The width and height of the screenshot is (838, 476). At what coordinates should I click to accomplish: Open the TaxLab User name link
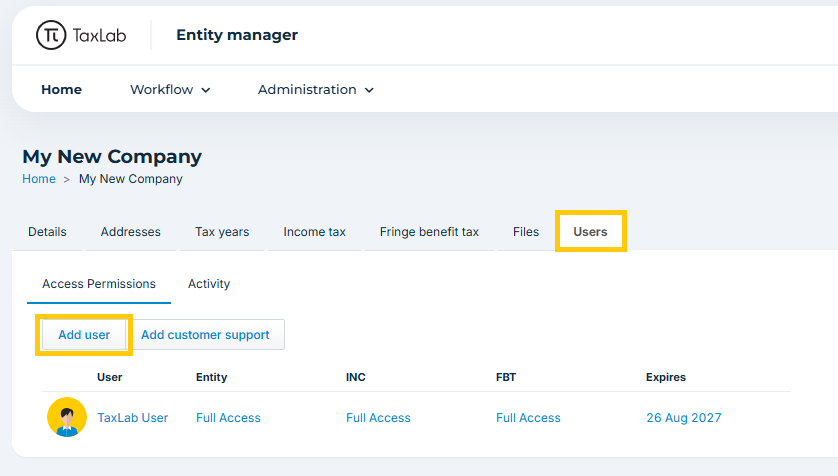pyautogui.click(x=133, y=418)
